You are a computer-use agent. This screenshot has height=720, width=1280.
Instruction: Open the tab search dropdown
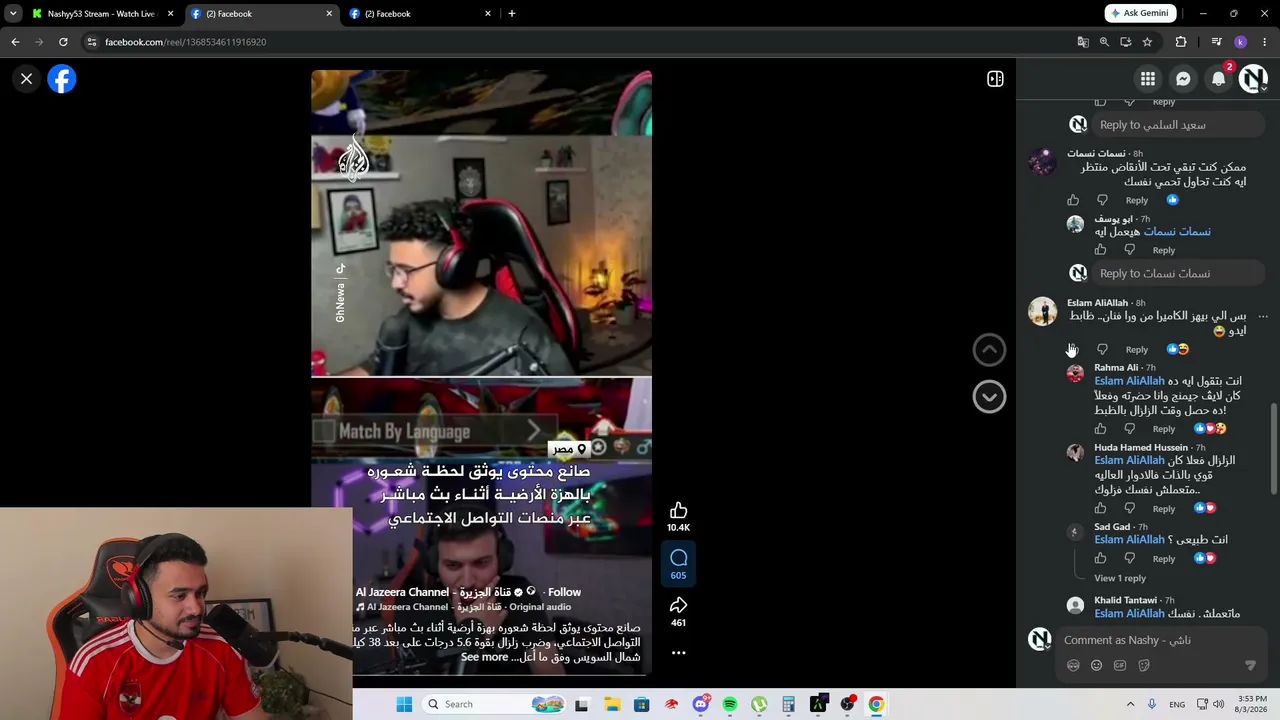pyautogui.click(x=13, y=14)
